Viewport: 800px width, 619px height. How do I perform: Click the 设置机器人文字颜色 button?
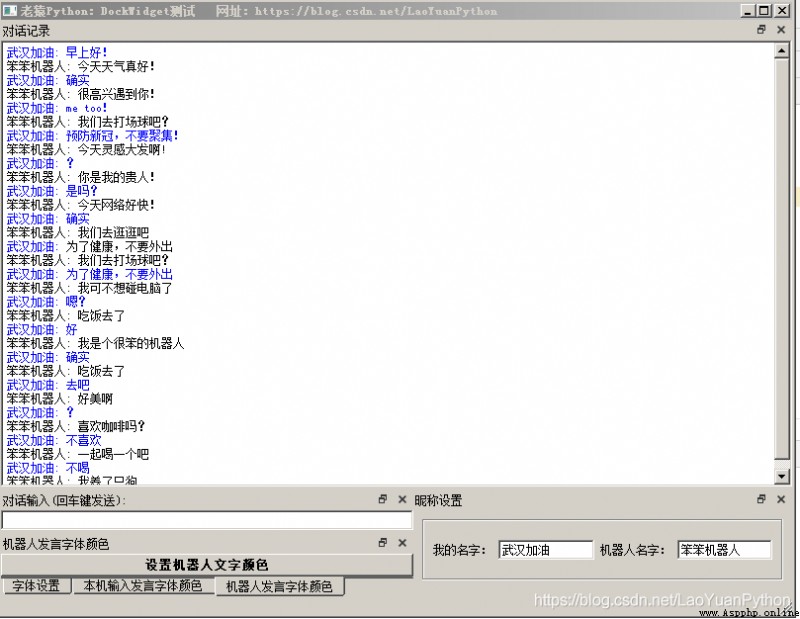(x=207, y=565)
